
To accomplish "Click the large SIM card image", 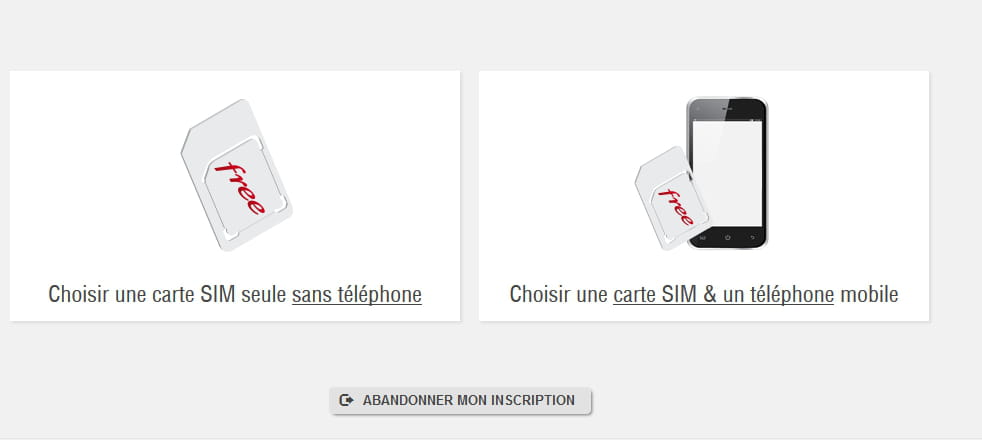I will click(236, 175).
